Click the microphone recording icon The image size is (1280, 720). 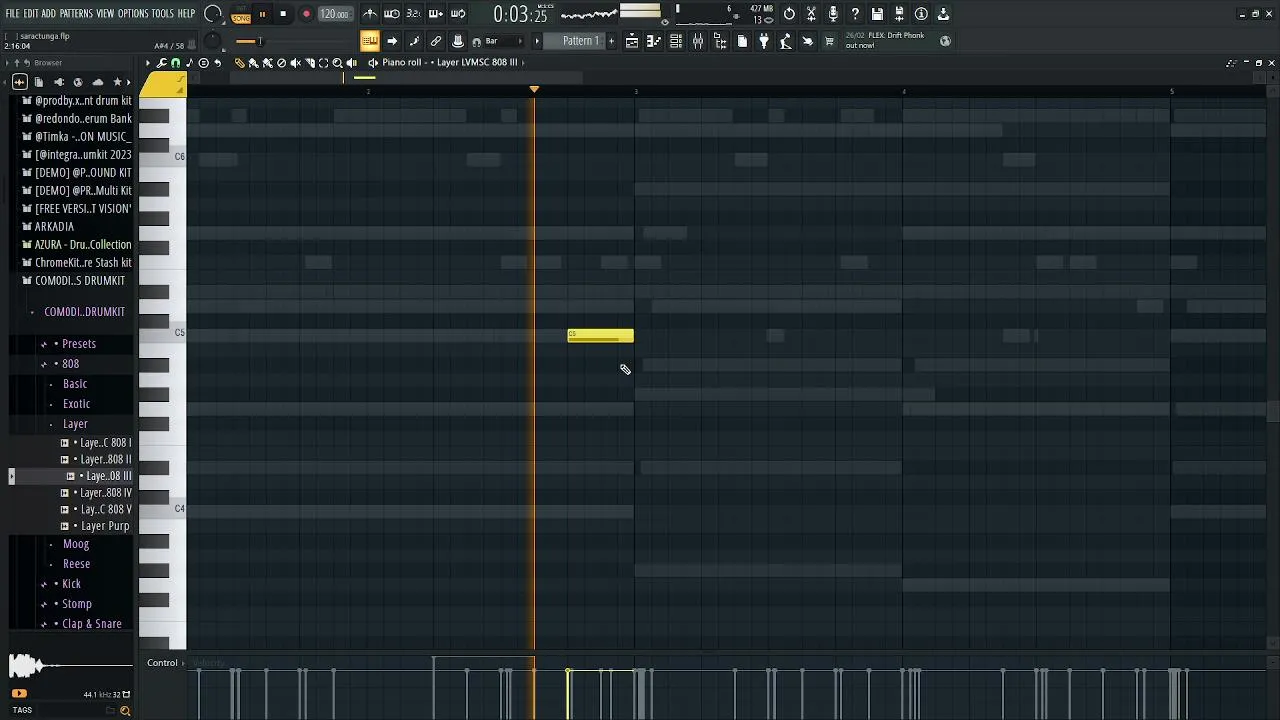(833, 14)
